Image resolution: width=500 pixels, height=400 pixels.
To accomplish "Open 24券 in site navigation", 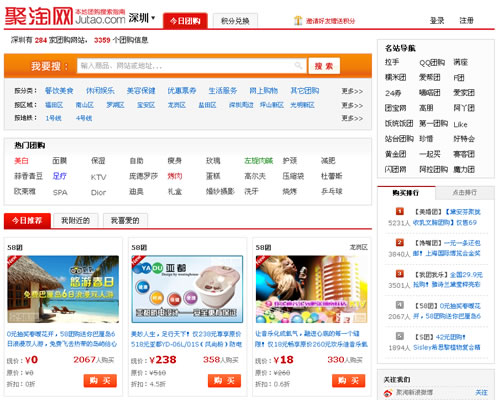I will (x=393, y=93).
